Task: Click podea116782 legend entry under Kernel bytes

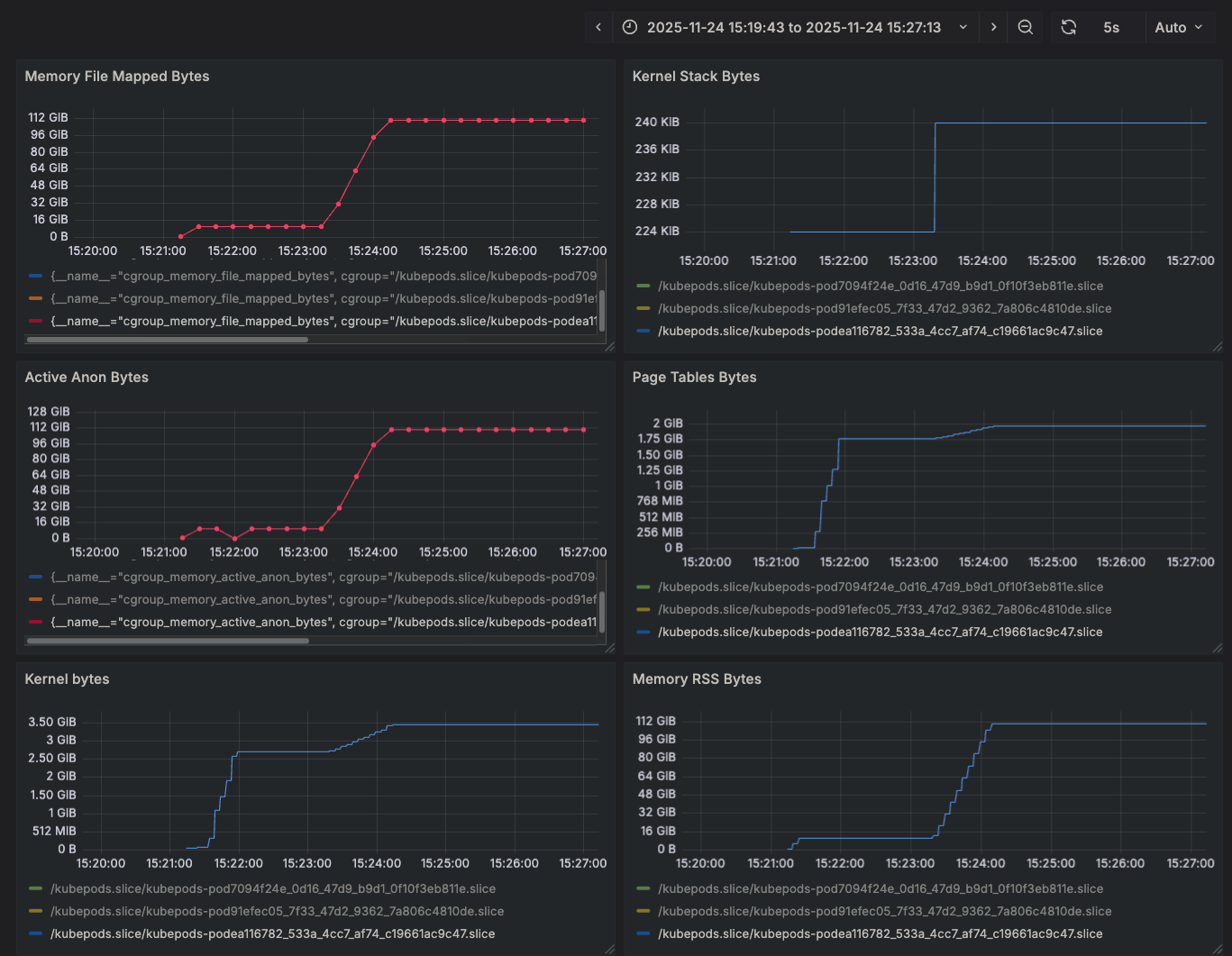Action: 272,933
